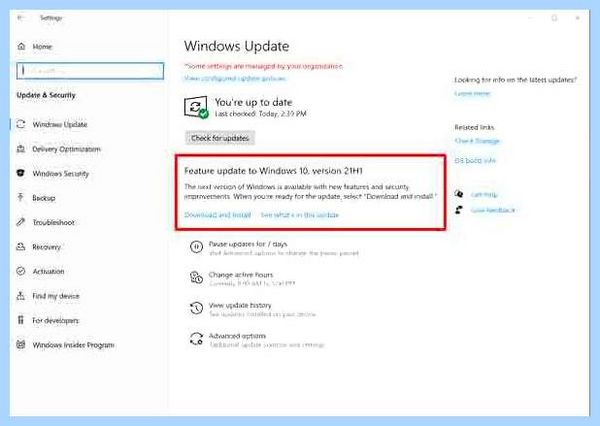
Task: Click the You're up to date text
Action: click(253, 102)
